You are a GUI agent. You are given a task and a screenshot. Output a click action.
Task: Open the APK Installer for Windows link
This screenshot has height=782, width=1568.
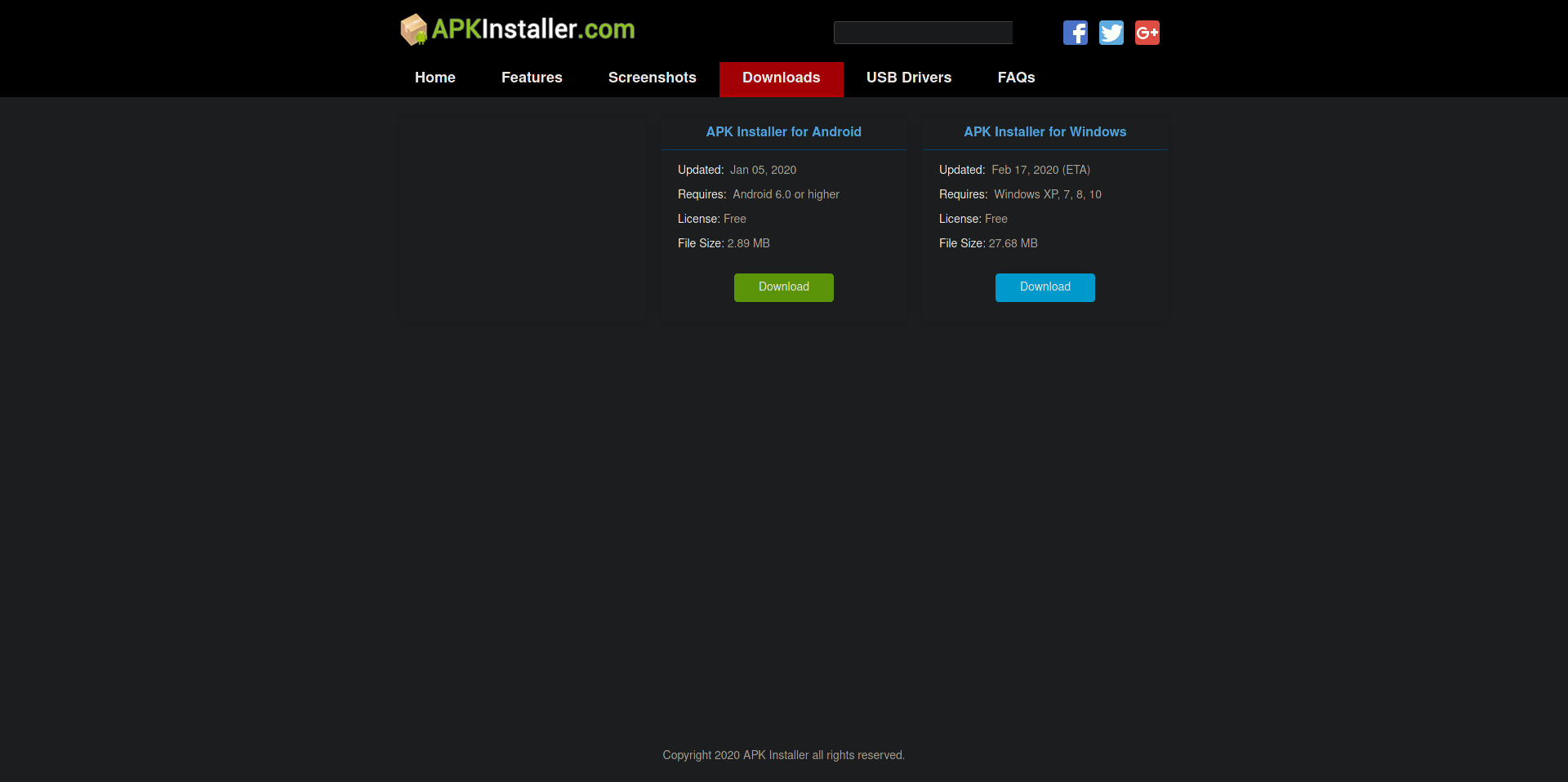[1045, 132]
